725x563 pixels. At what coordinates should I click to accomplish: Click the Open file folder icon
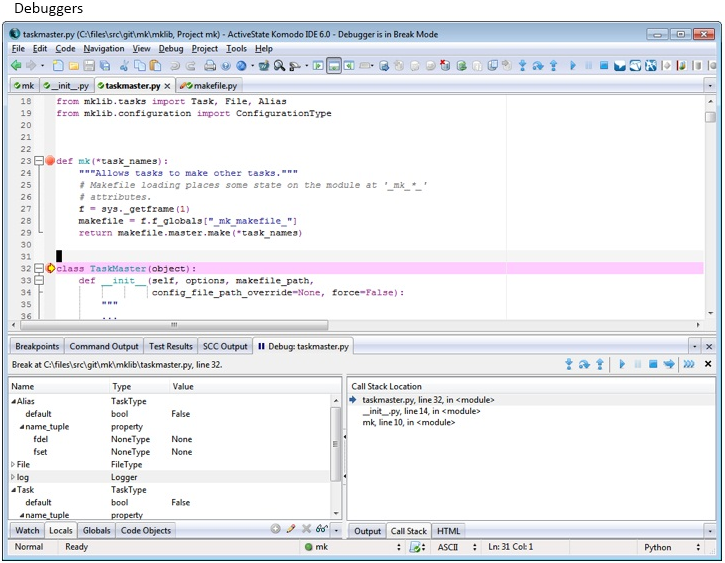tap(74, 66)
